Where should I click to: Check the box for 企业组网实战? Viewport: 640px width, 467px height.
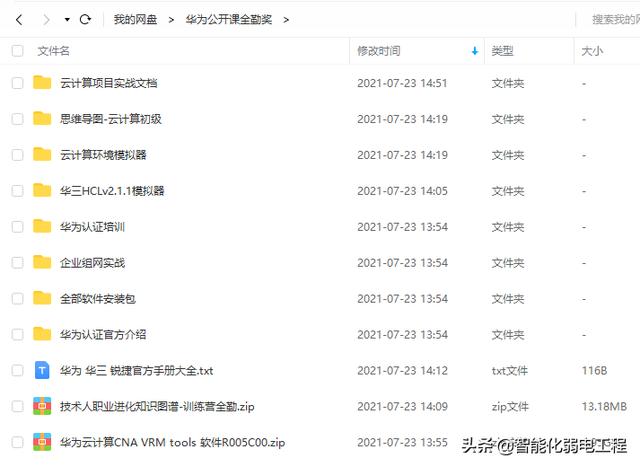pyautogui.click(x=18, y=263)
